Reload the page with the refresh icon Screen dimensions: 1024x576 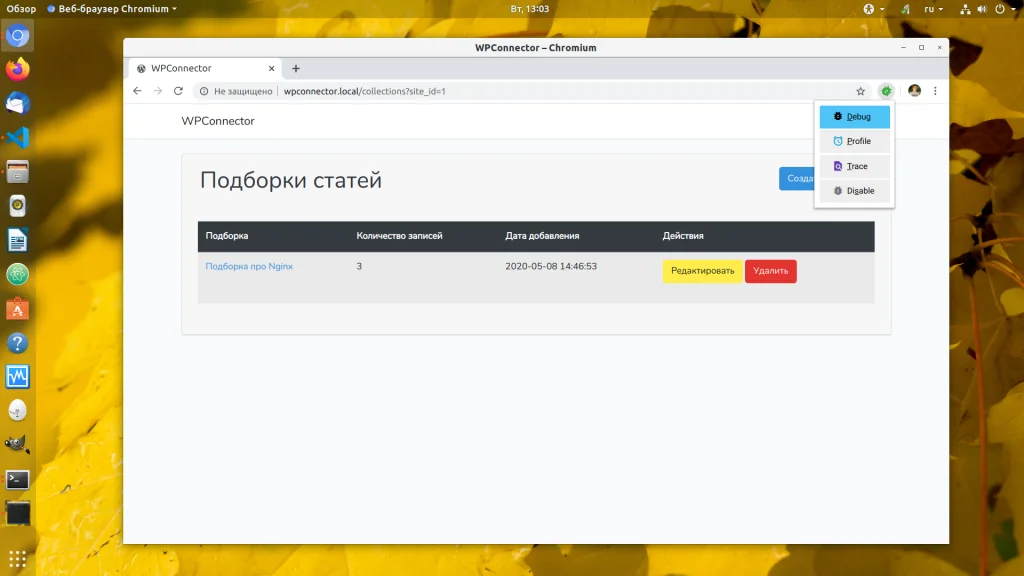click(178, 91)
